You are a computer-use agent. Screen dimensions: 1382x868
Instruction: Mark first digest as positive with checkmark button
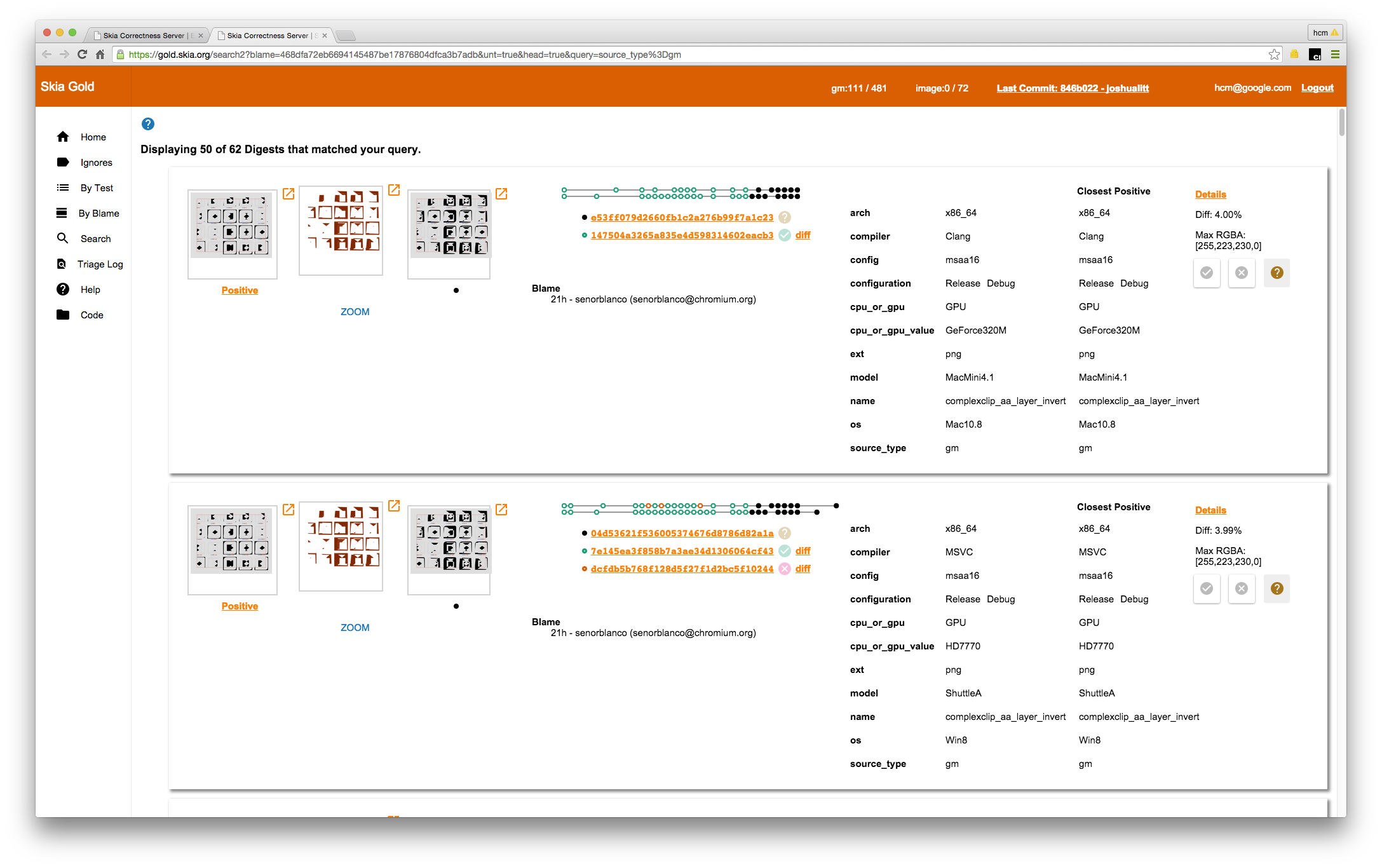(1207, 273)
